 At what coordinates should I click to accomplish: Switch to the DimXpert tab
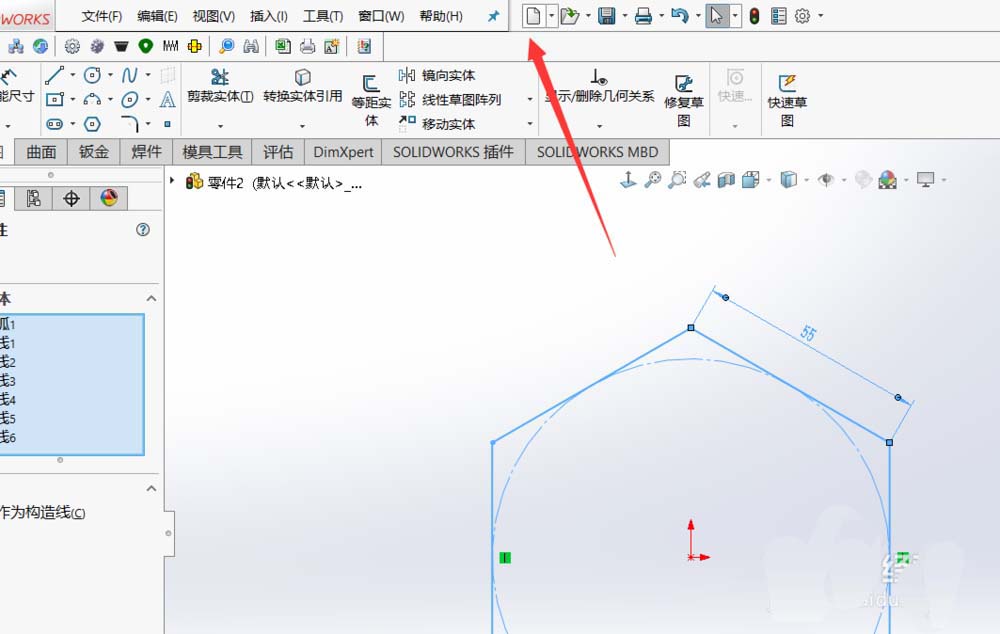pos(343,152)
